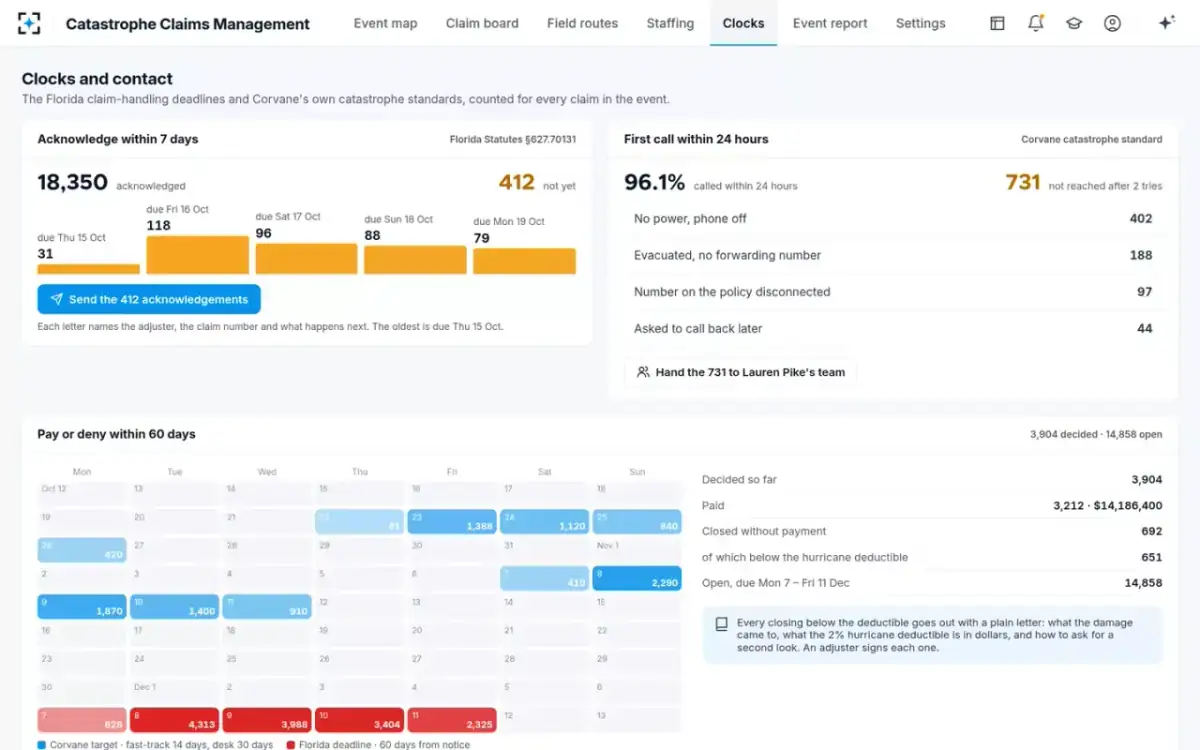Select the Event report tab
1200x750 pixels.
tap(830, 23)
